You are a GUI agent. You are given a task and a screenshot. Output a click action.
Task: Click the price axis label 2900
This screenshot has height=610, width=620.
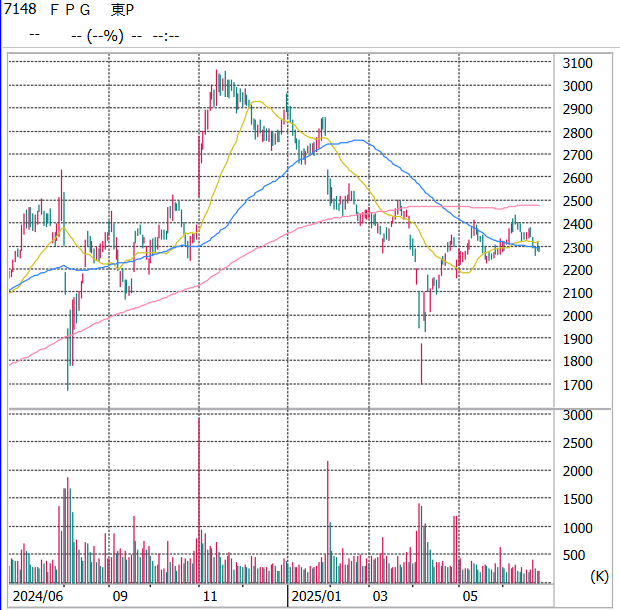click(577, 109)
